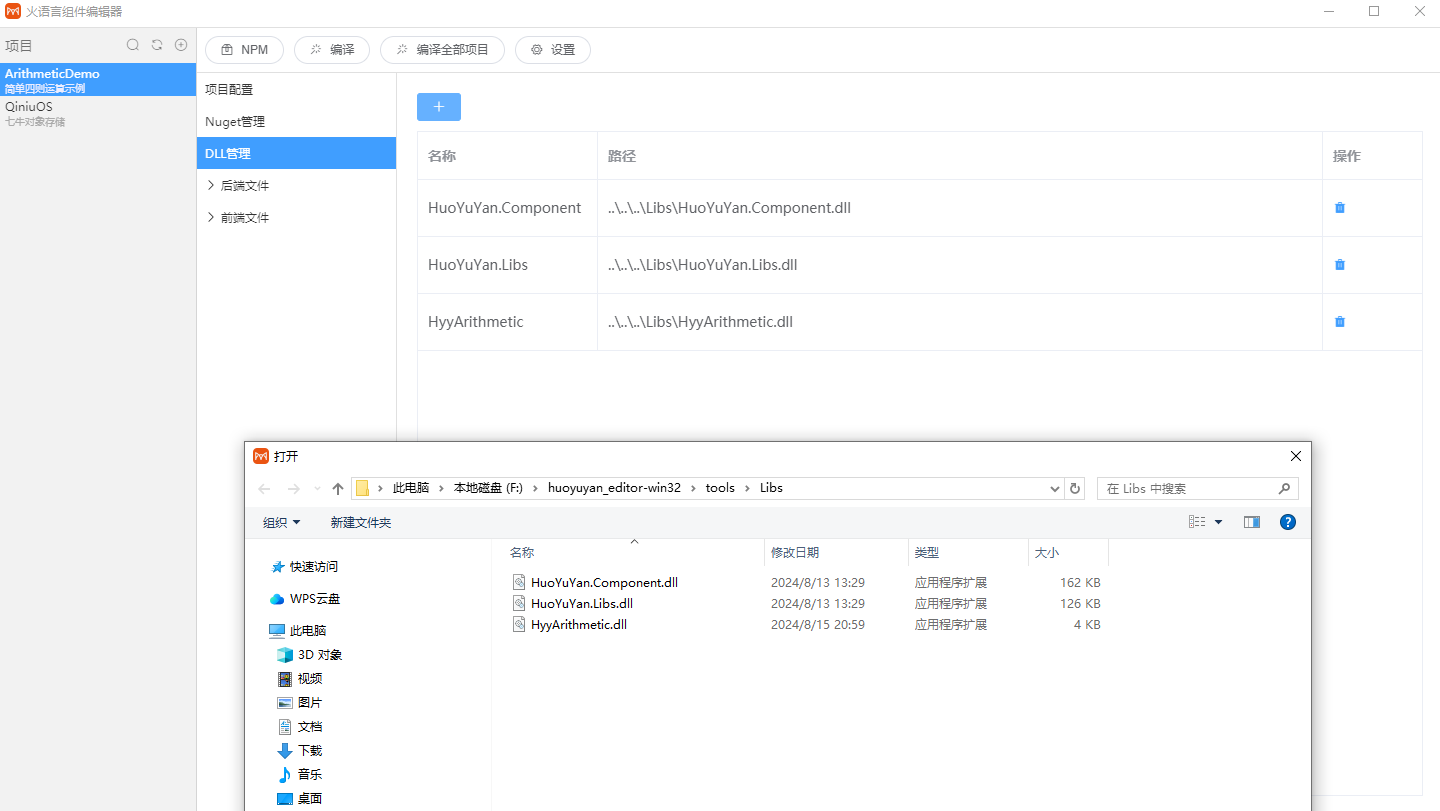
Task: Refresh the project list icon
Action: (x=157, y=45)
